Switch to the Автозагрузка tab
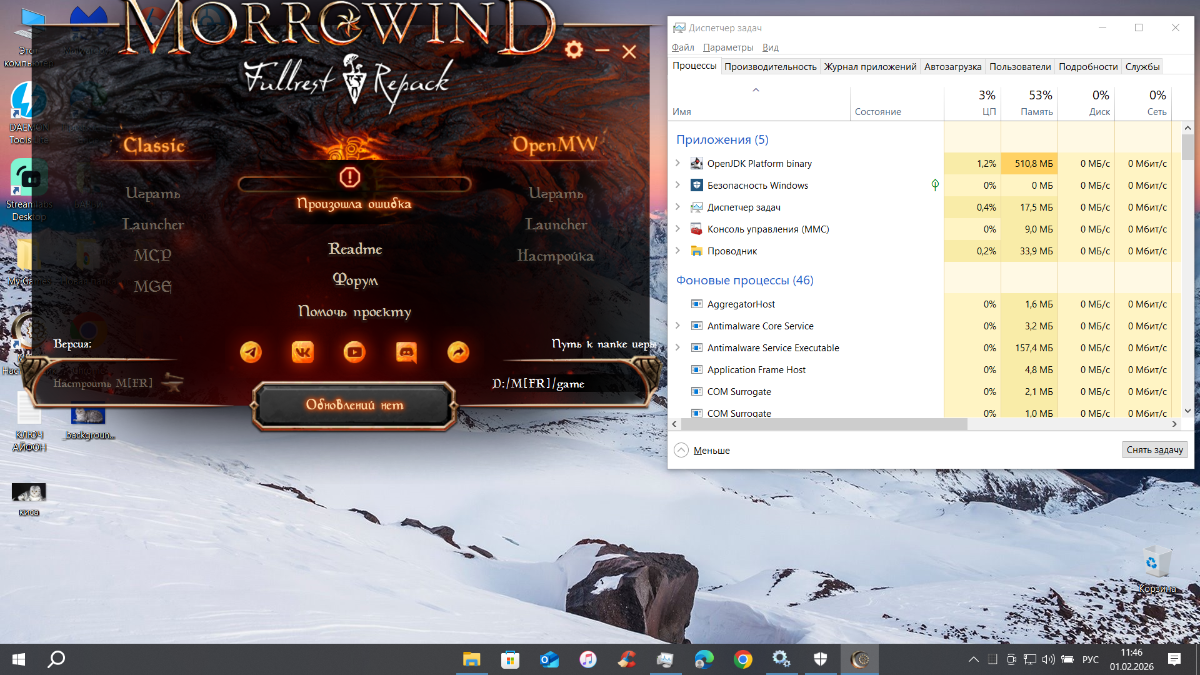This screenshot has height=675, width=1200. coord(952,67)
